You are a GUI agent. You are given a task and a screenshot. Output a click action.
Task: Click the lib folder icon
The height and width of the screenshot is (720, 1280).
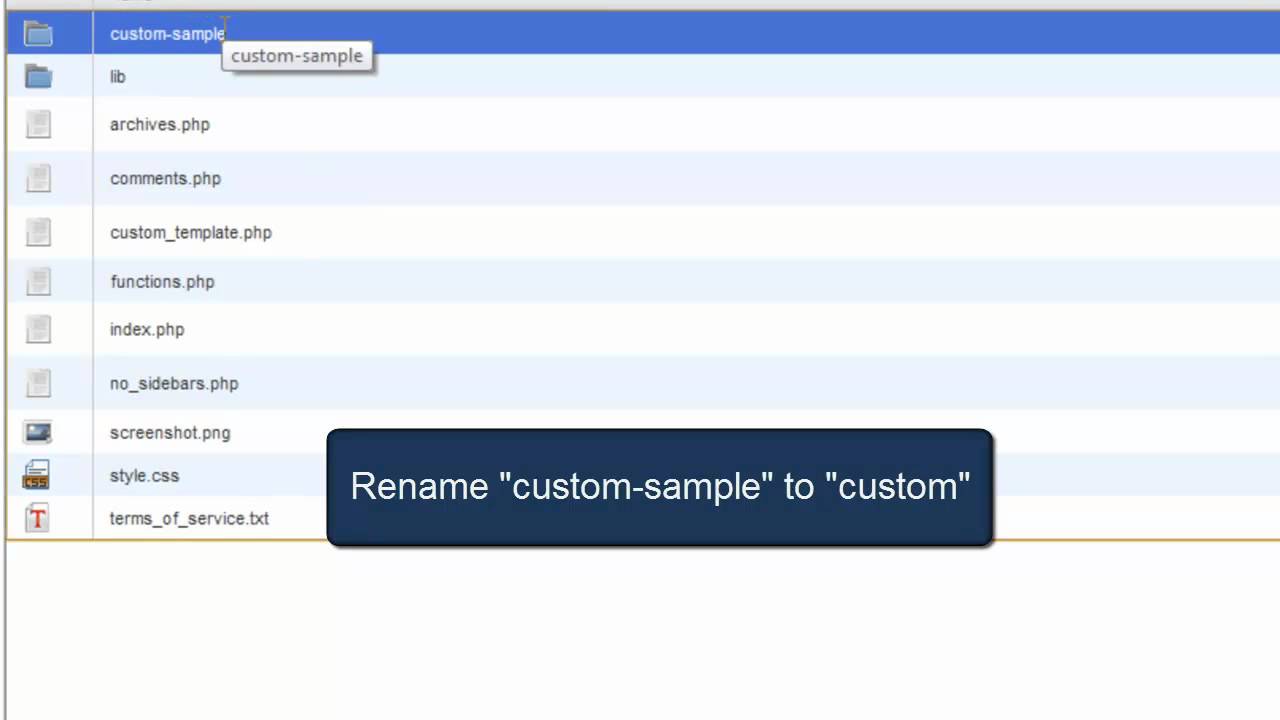point(38,77)
